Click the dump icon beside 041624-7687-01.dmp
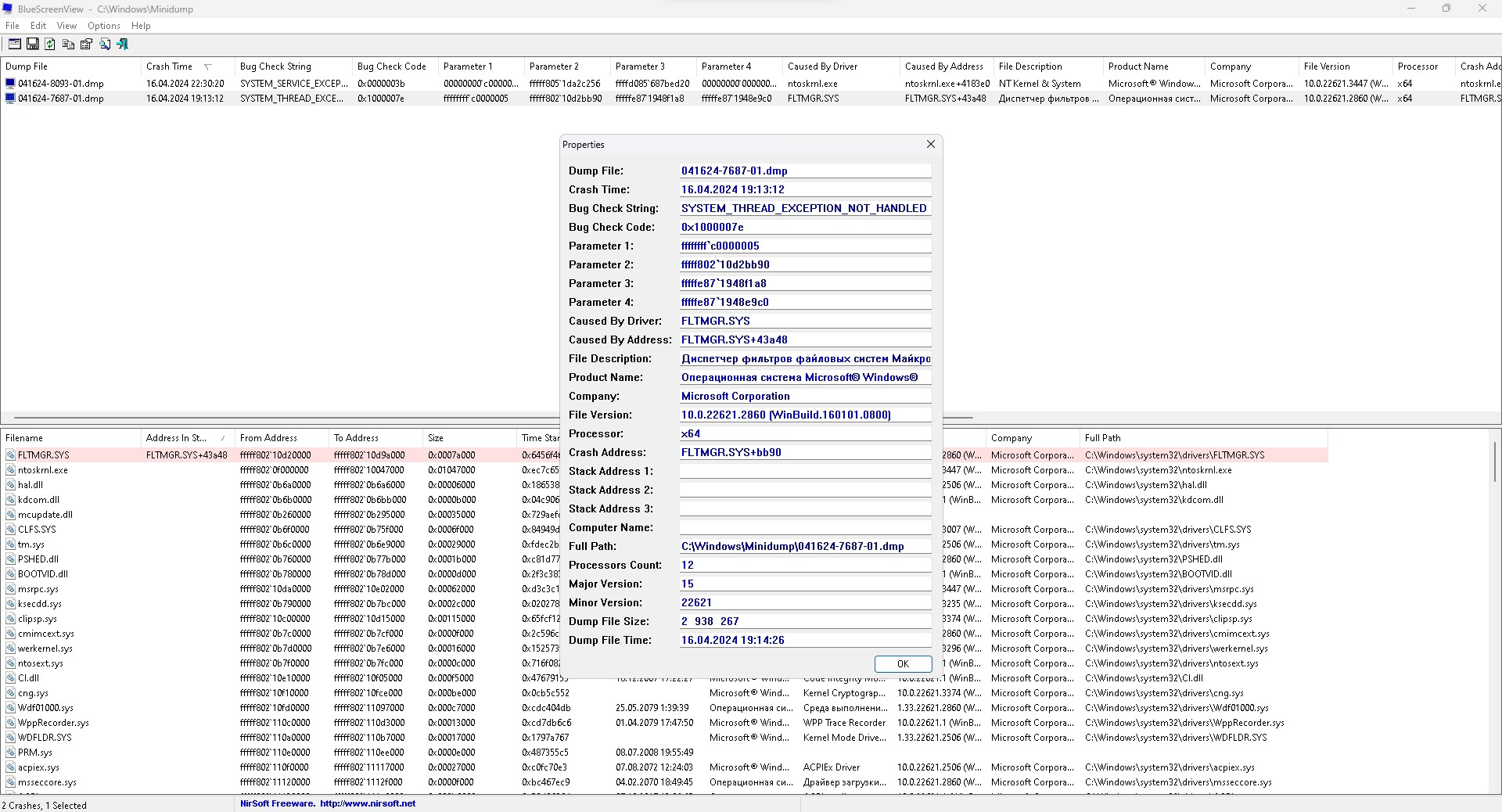This screenshot has height=812, width=1502. coord(10,99)
